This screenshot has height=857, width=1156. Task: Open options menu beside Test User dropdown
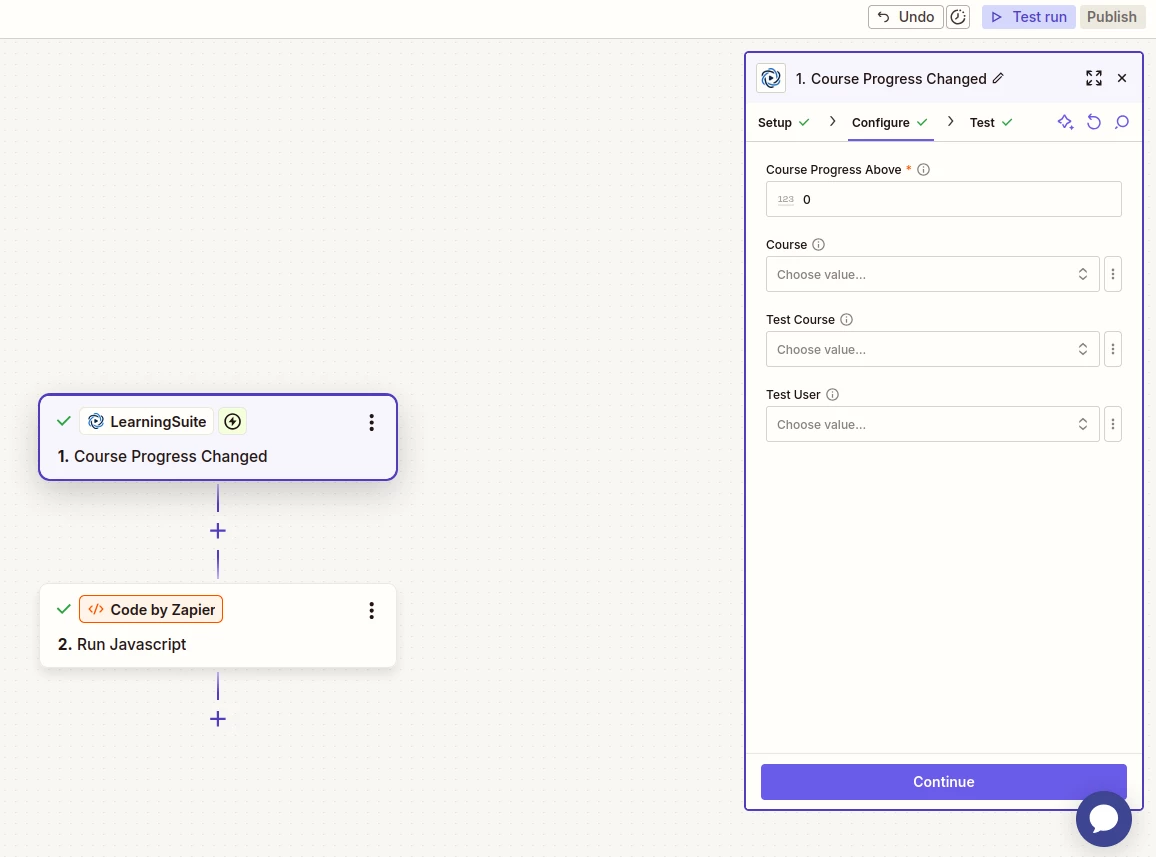coord(1113,424)
